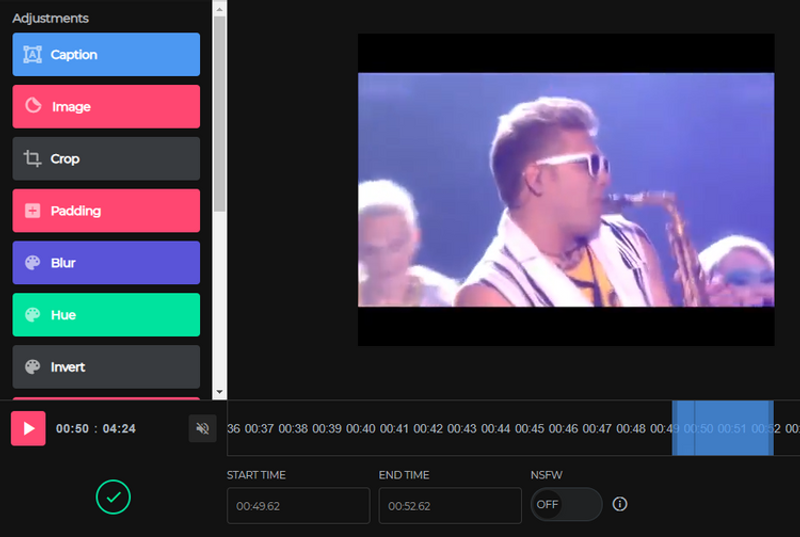The height and width of the screenshot is (537, 800).
Task: Click the Invert palette icon
Action: tap(32, 367)
